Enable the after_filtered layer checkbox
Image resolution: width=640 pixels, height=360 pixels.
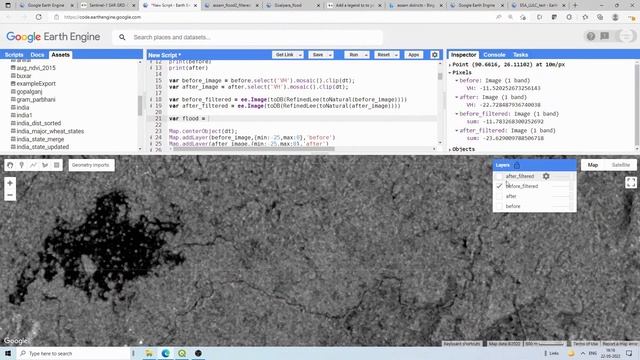(x=499, y=176)
